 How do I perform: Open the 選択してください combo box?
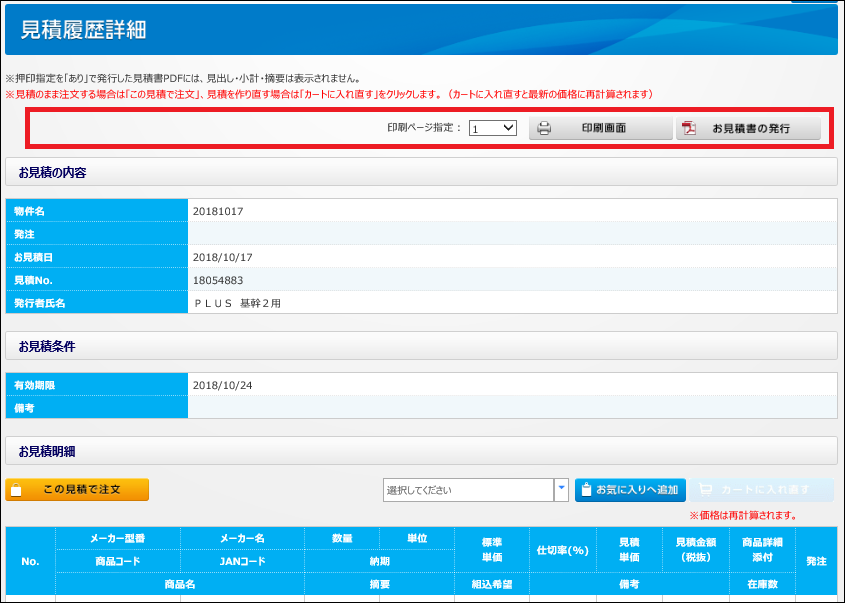[x=468, y=490]
